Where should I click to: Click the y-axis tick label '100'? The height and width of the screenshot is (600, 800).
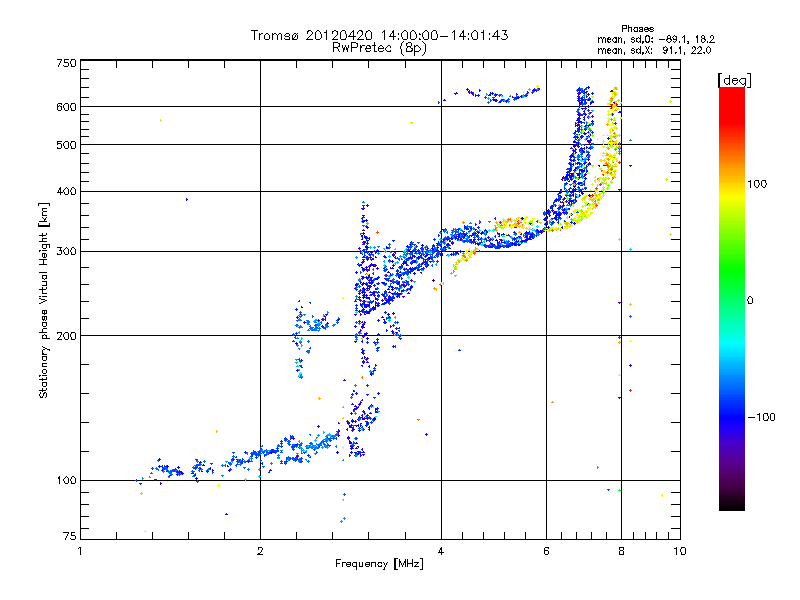[66, 480]
